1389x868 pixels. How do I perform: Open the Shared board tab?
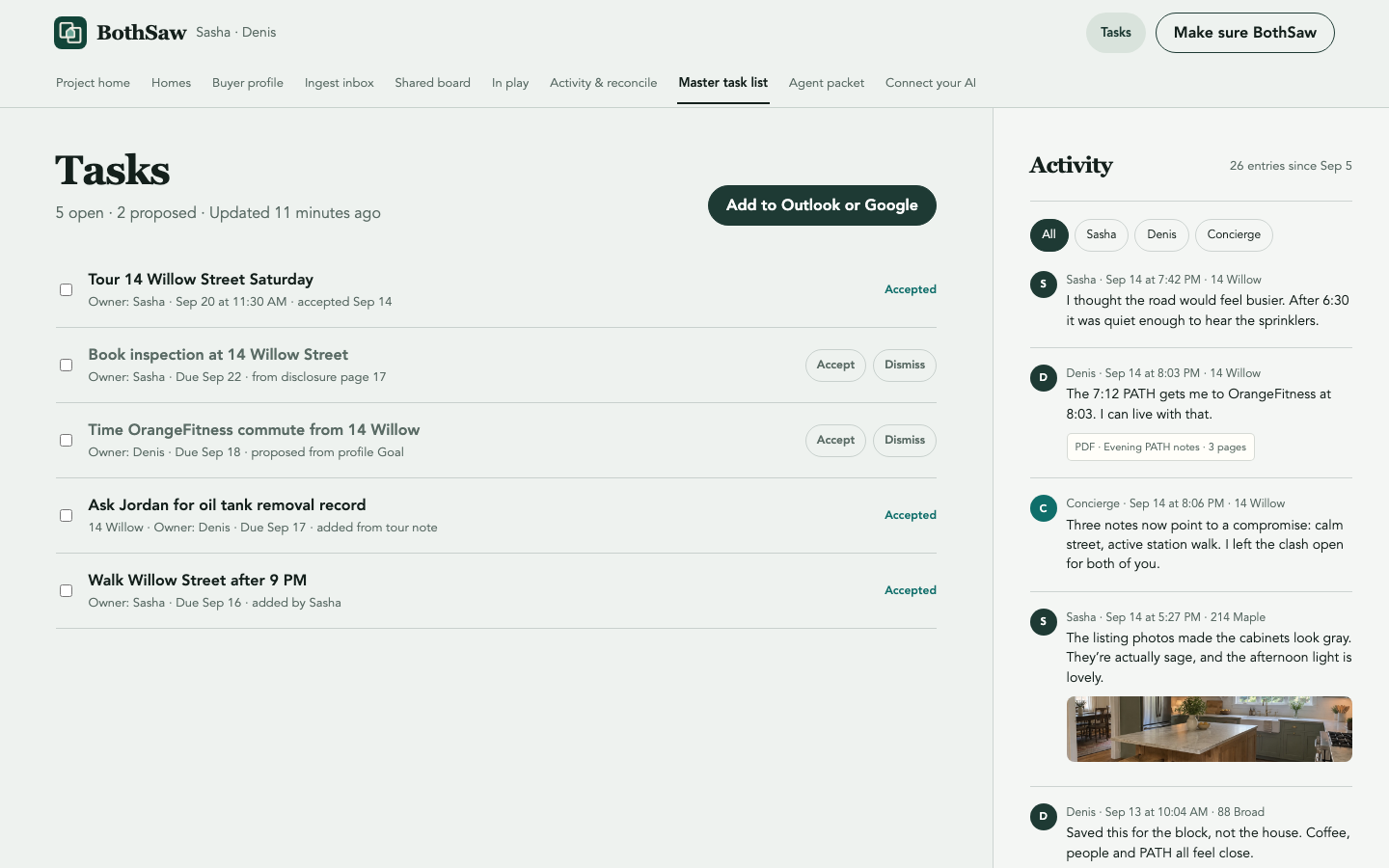tap(432, 83)
